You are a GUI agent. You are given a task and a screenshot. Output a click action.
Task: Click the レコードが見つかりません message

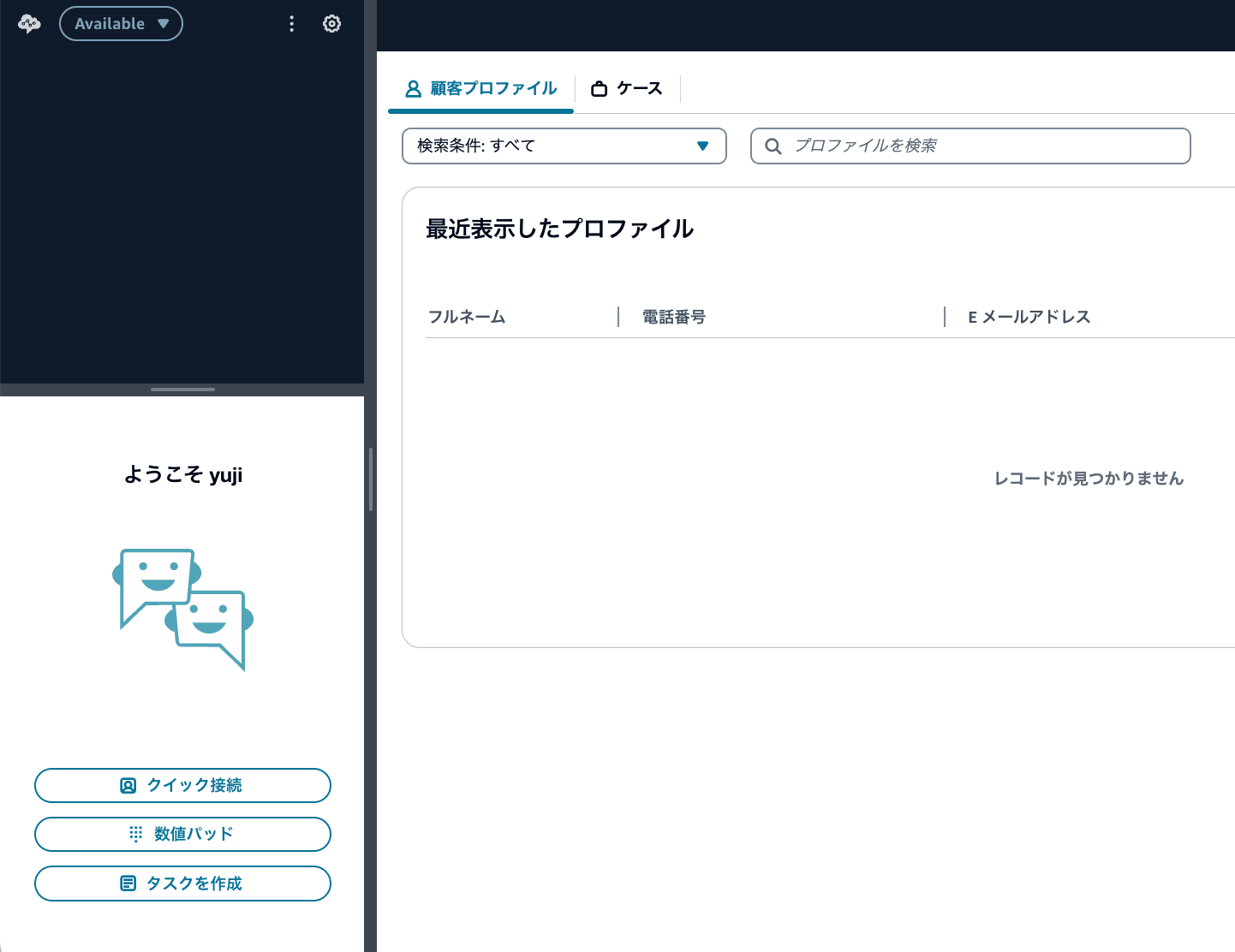tap(1089, 479)
